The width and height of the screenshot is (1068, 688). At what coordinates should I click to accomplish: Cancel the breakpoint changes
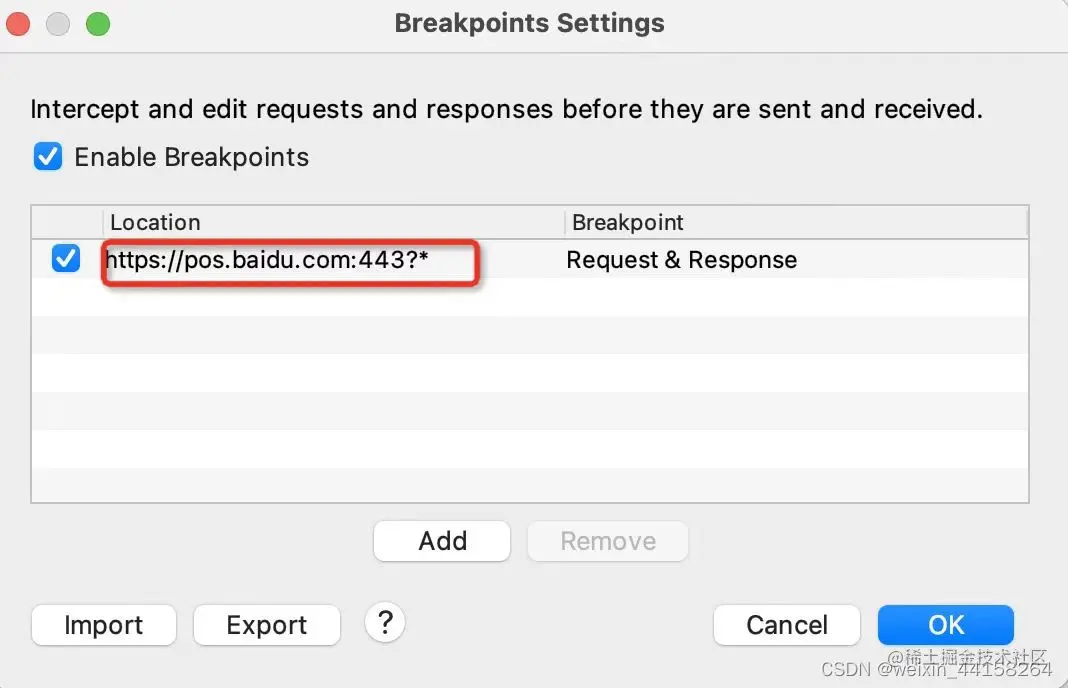pos(787,625)
